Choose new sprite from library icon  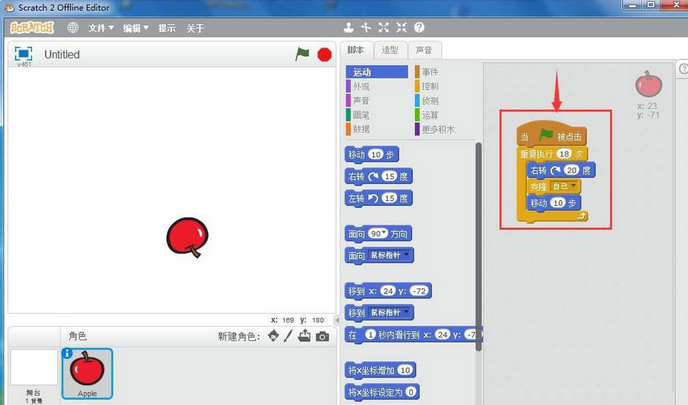273,336
